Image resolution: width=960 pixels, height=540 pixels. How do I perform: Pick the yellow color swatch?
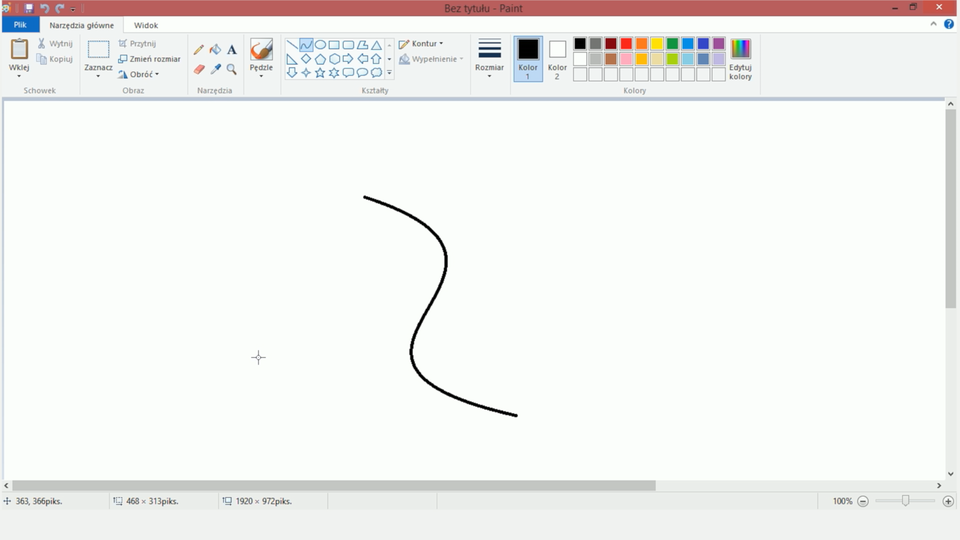(657, 43)
